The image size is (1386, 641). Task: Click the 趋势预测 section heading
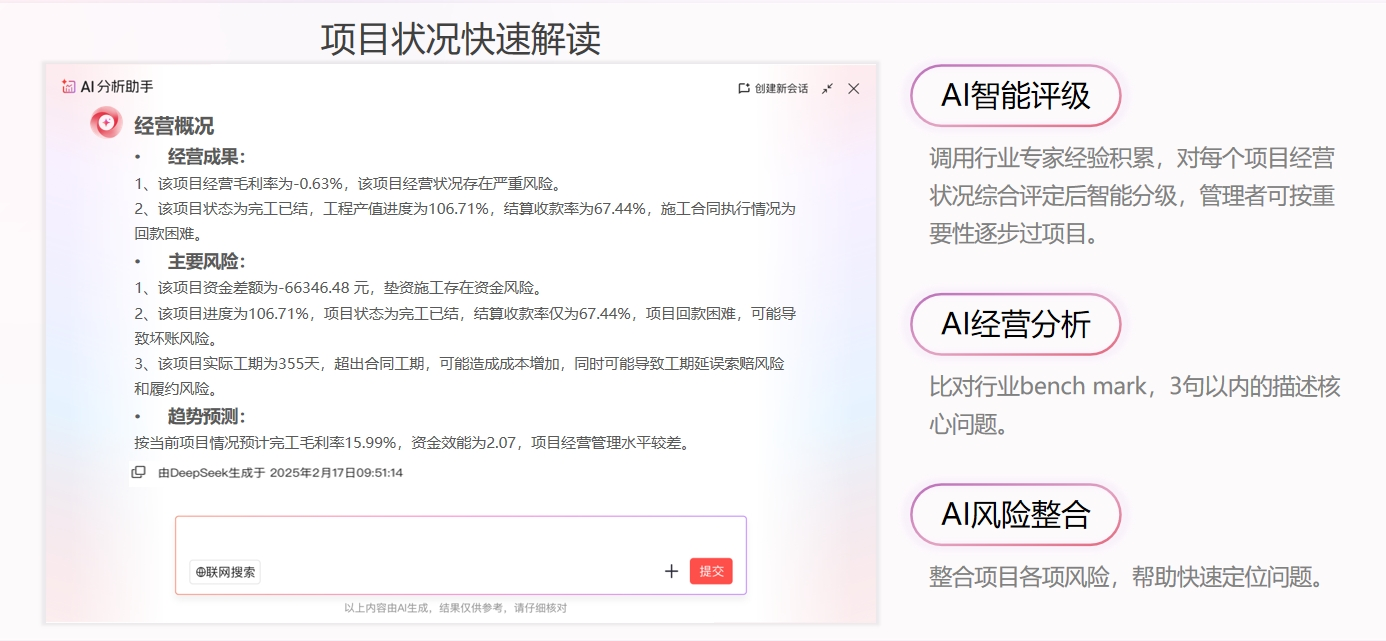tap(206, 417)
